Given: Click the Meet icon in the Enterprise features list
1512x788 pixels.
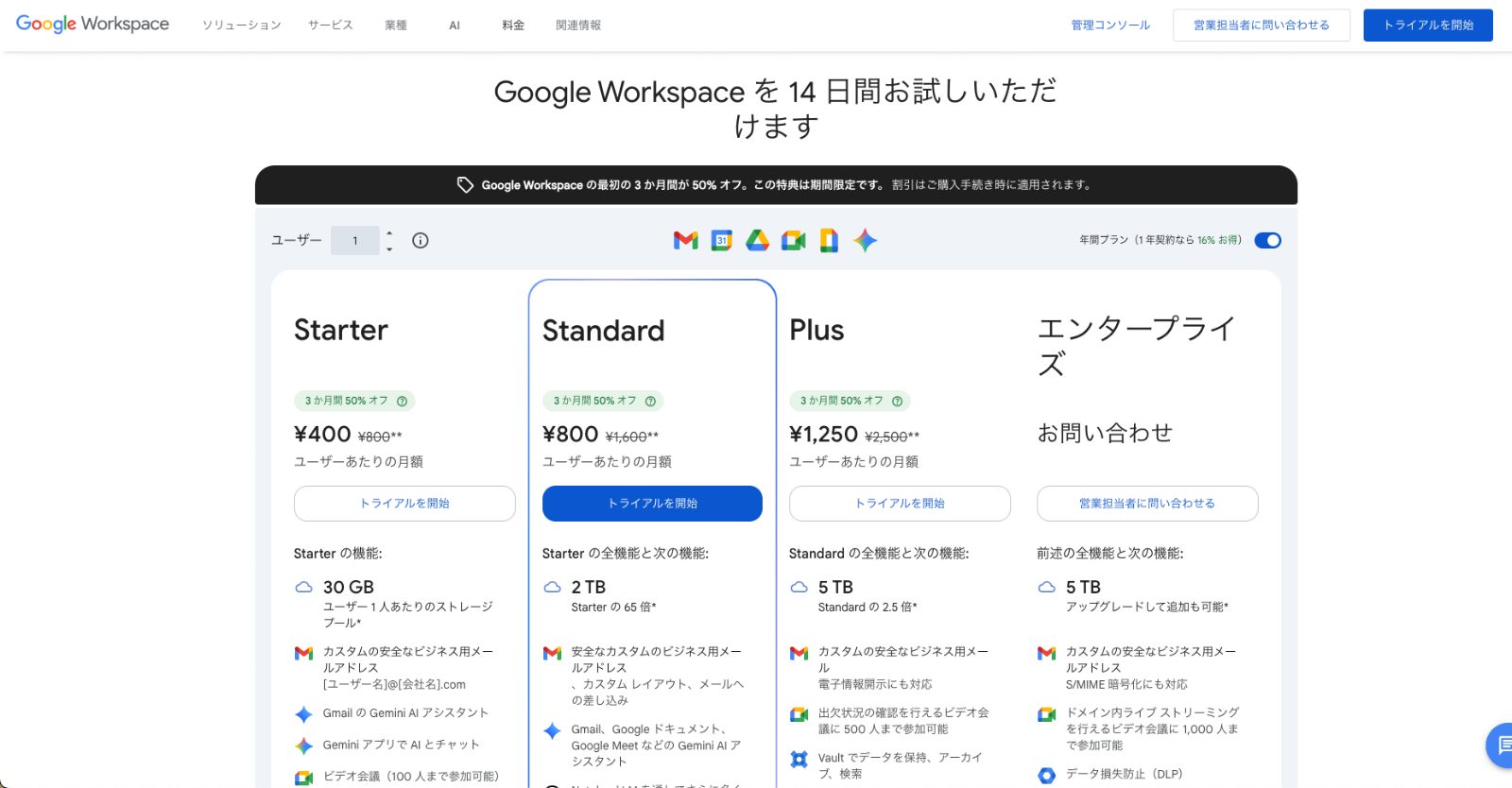Looking at the screenshot, I should pos(1046,714).
